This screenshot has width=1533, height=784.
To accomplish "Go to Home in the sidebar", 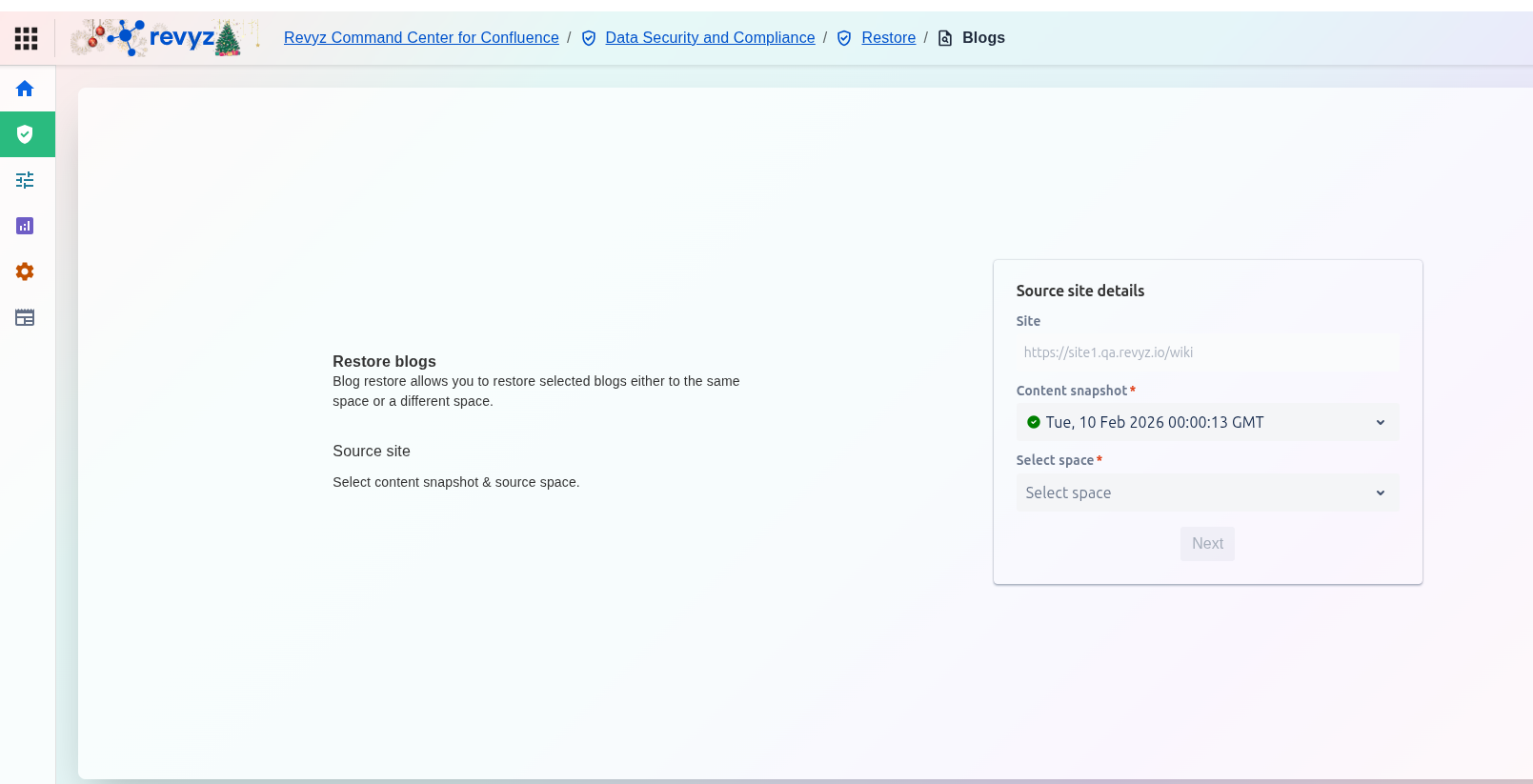I will point(26,89).
